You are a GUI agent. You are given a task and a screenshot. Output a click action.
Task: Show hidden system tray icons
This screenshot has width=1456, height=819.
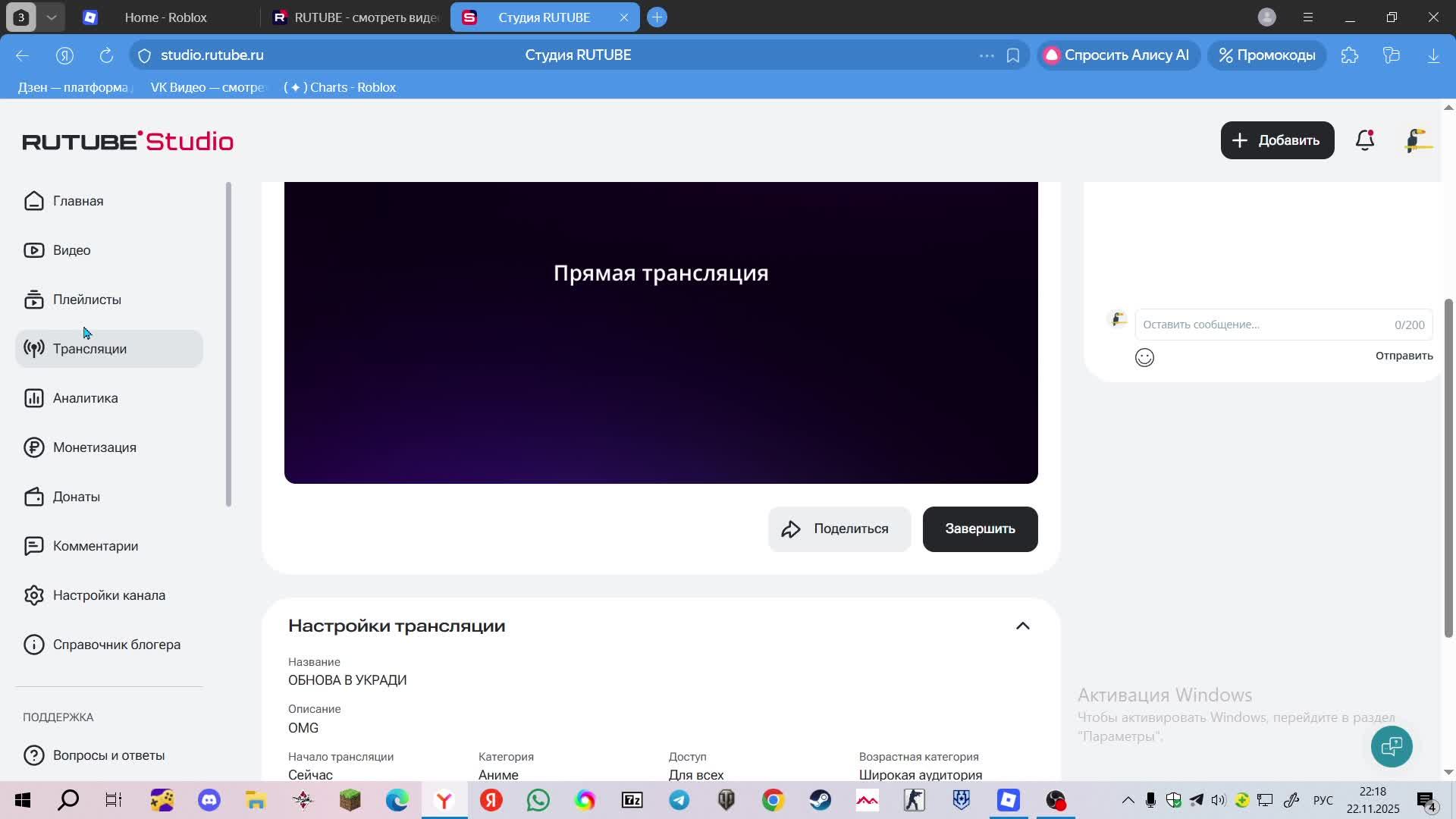point(1128,799)
